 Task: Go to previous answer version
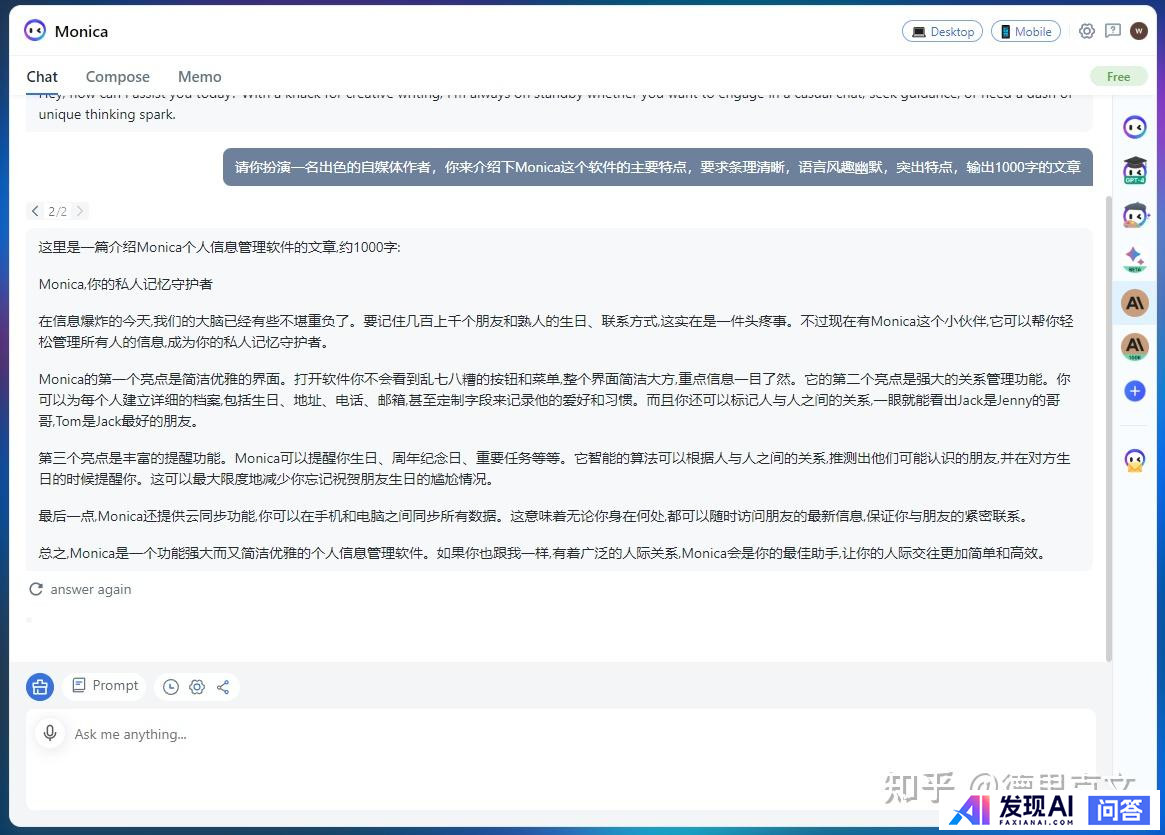pyautogui.click(x=35, y=211)
